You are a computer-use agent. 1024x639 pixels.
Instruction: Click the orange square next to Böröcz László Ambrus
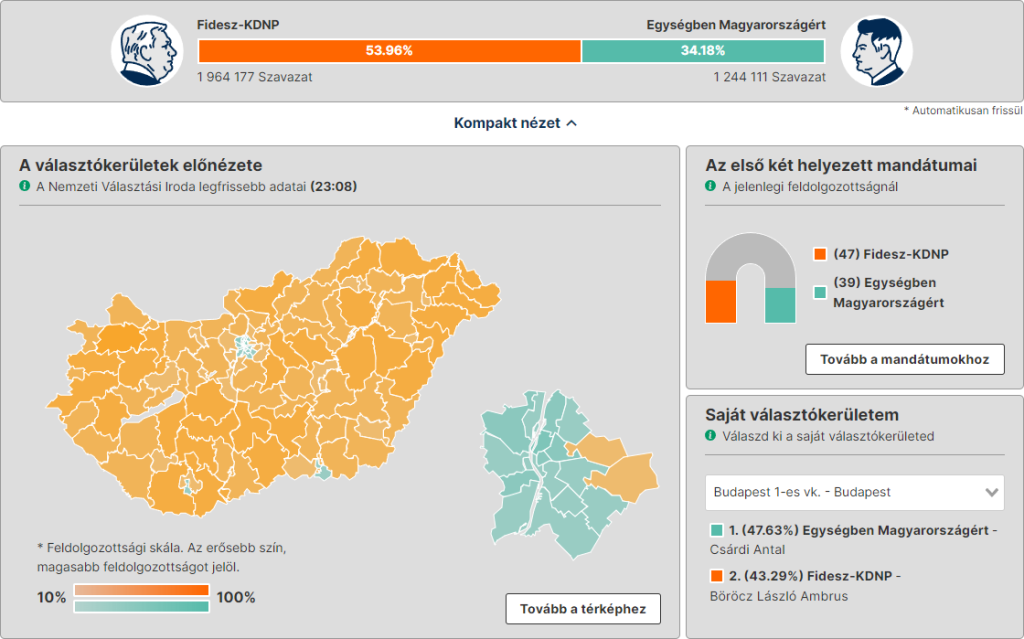point(716,576)
